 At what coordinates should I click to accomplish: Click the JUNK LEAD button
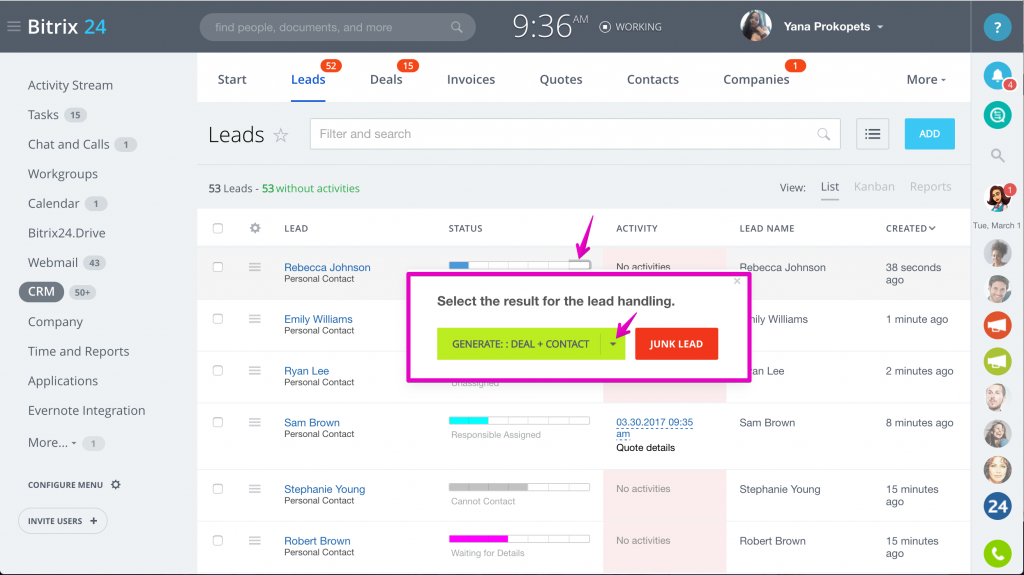[x=676, y=344]
